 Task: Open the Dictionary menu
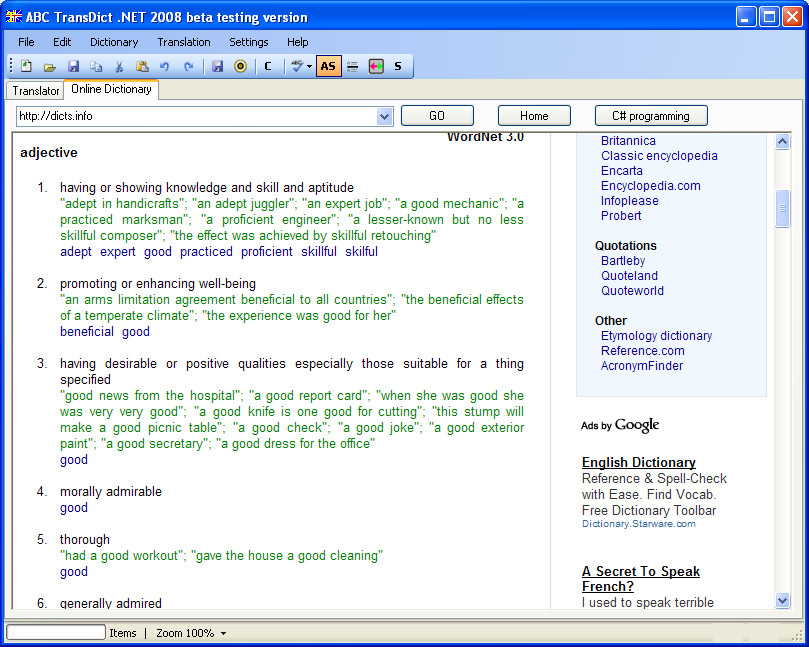114,42
